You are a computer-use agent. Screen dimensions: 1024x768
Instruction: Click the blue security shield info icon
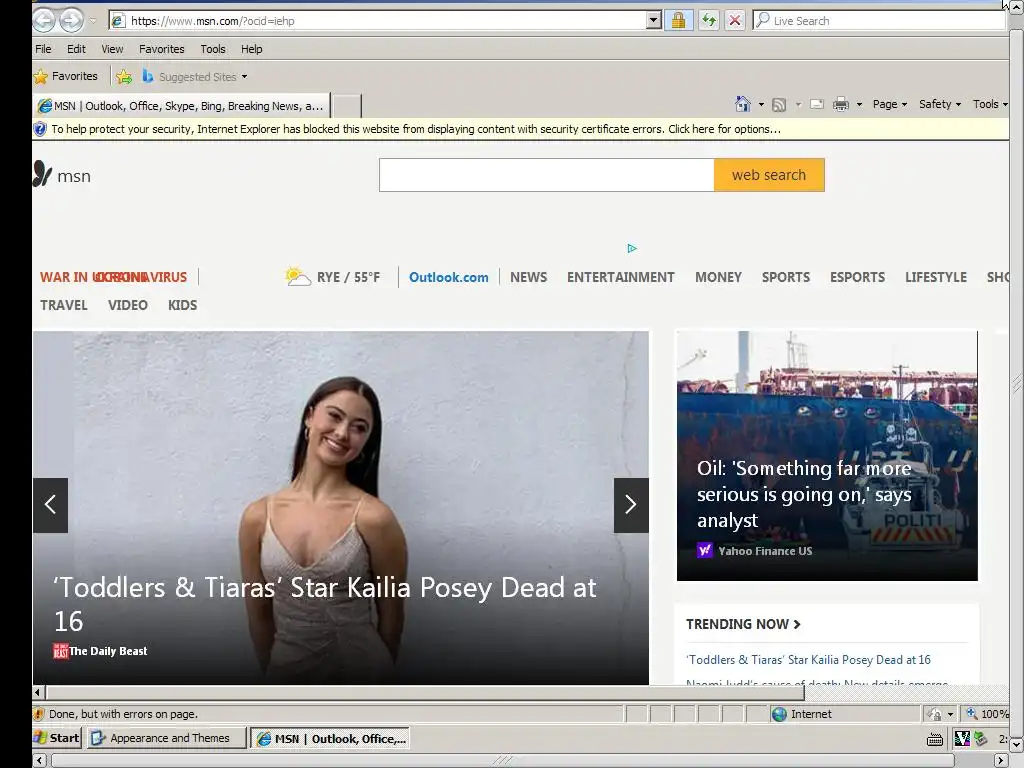pos(40,129)
